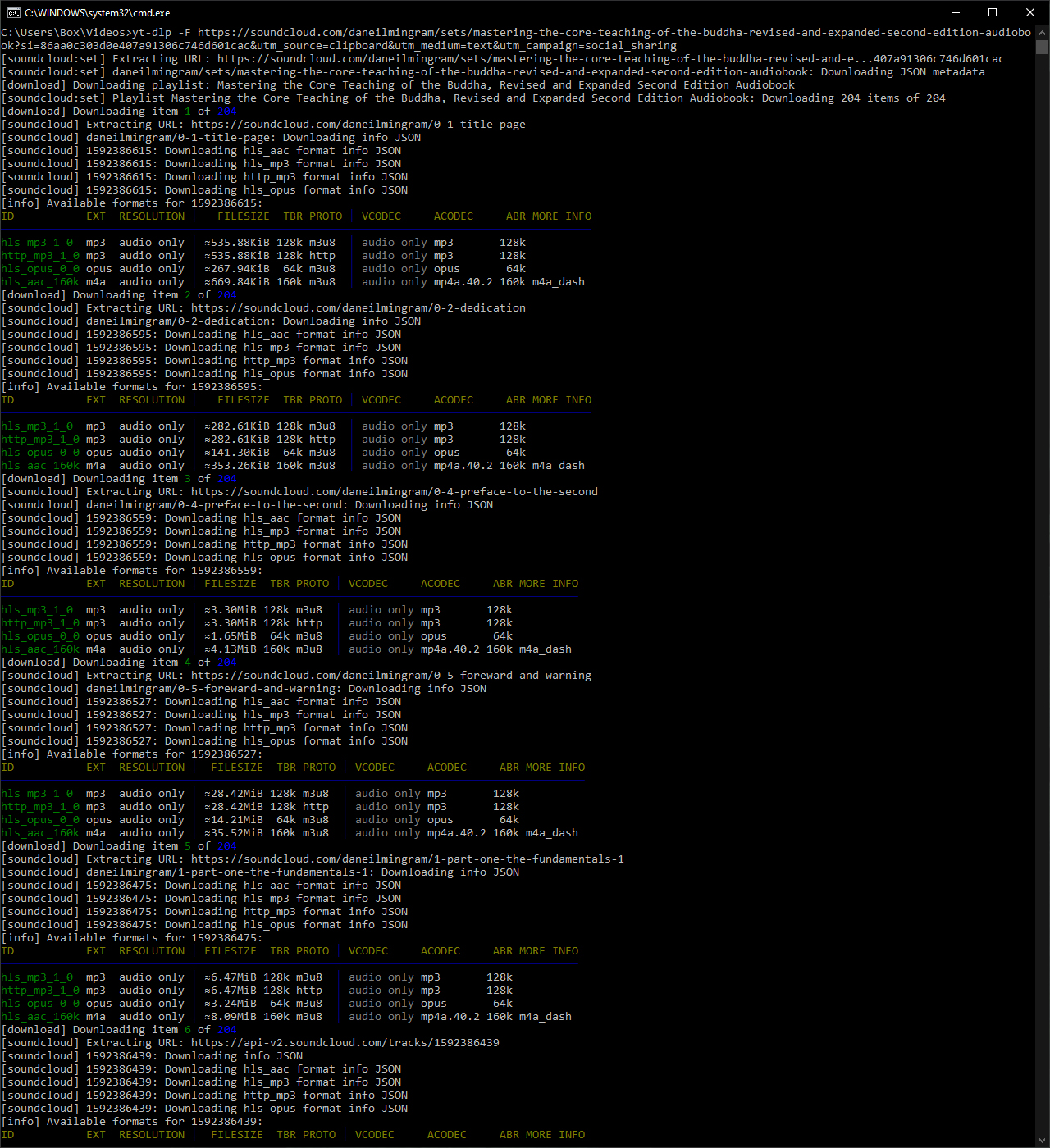Viewport: 1050px width, 1148px height.
Task: Click the line 'Downloading item 4 of 204'
Action: tap(119, 663)
